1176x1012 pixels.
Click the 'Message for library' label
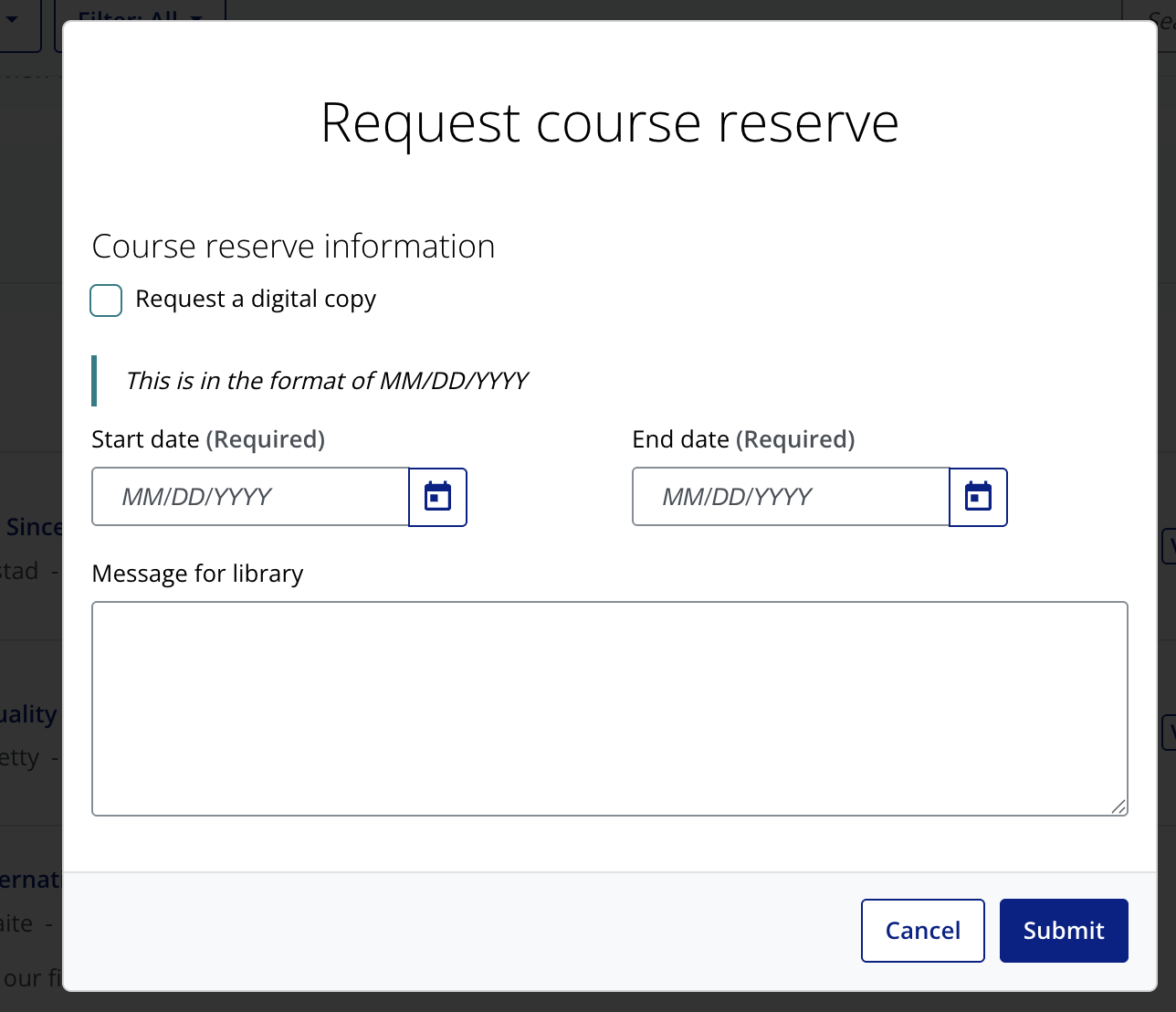click(x=197, y=574)
